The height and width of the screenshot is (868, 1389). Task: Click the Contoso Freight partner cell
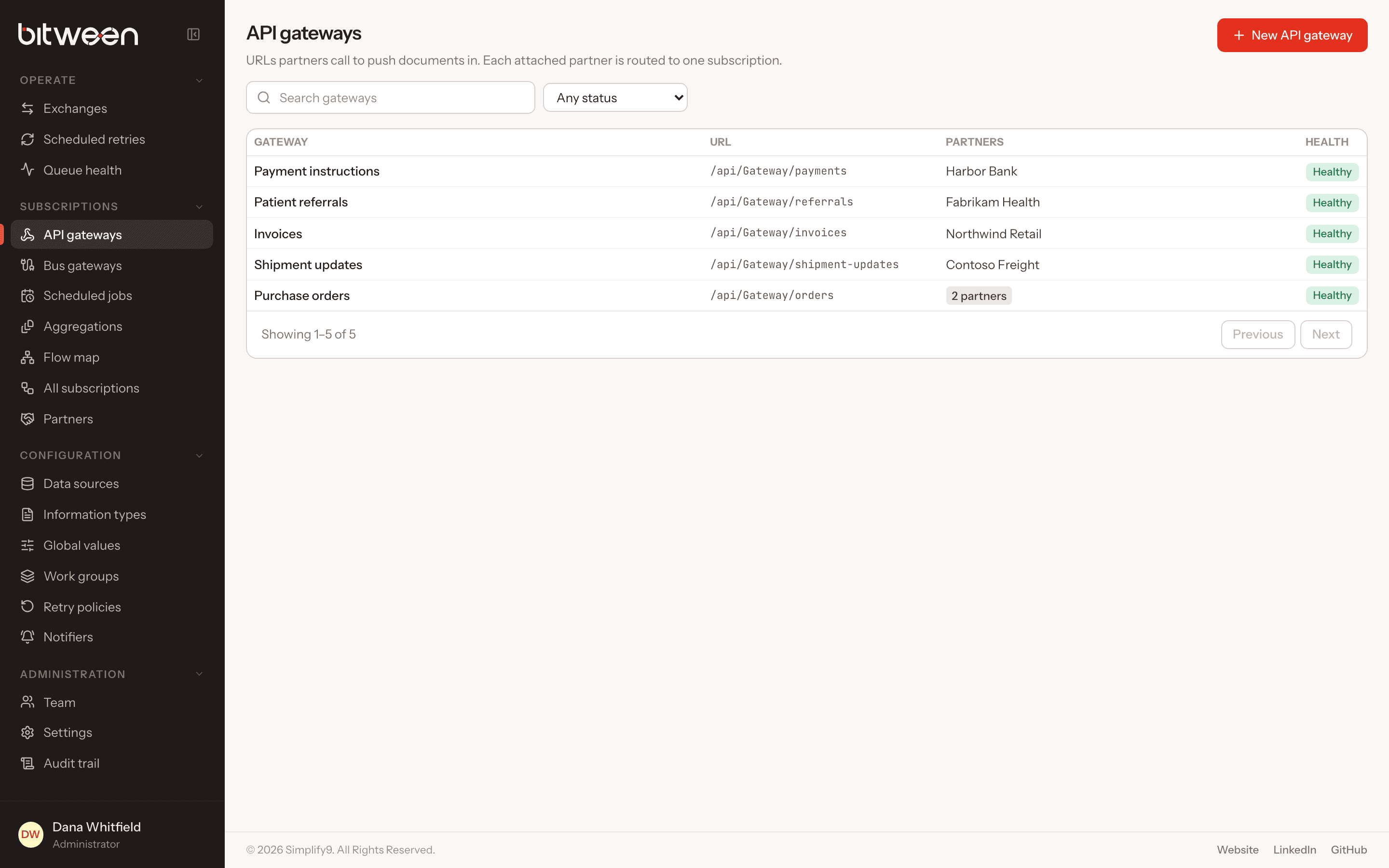[x=993, y=265]
